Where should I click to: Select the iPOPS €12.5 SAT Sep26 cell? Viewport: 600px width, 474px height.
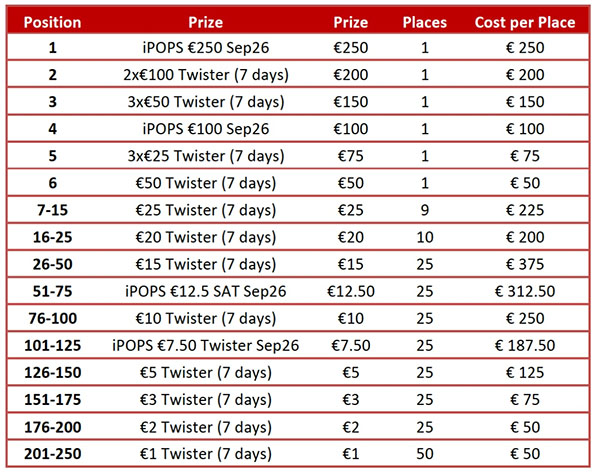click(205, 292)
